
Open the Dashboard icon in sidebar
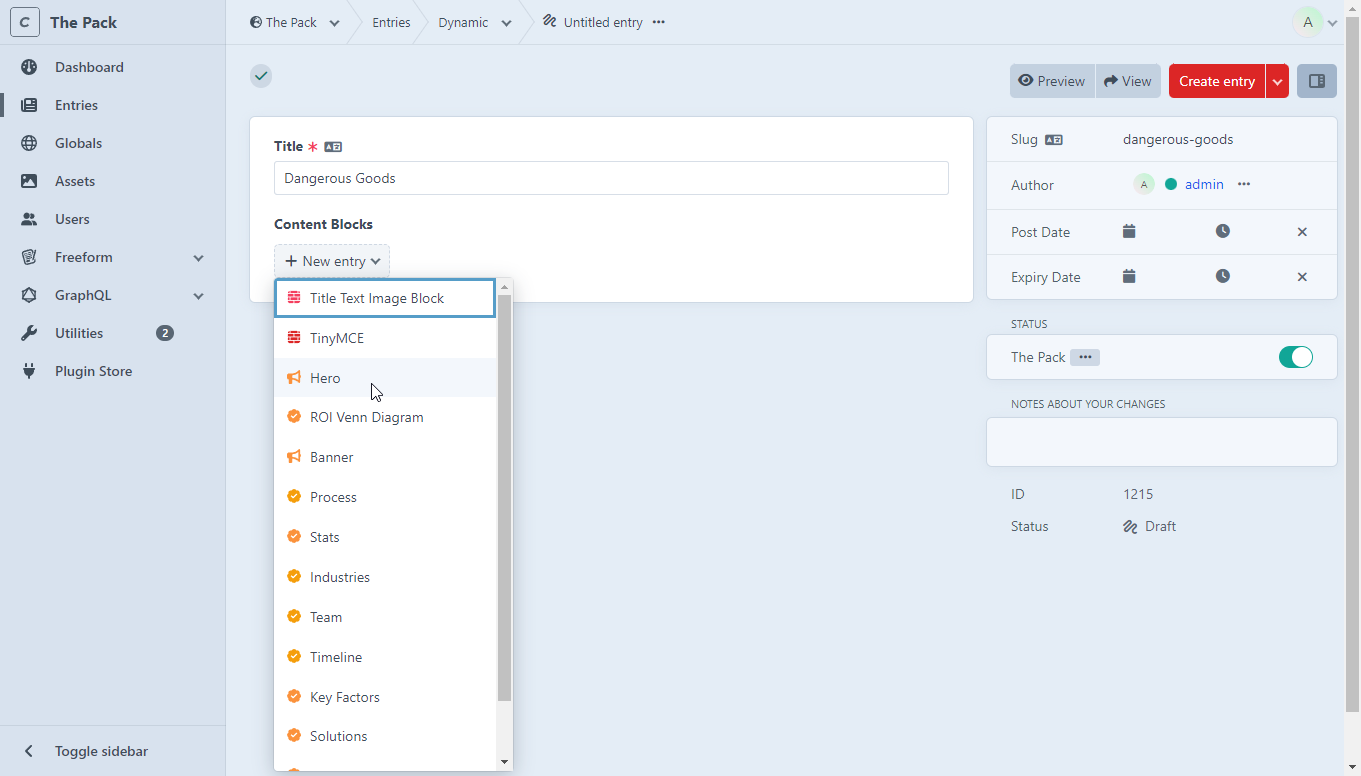tap(29, 67)
